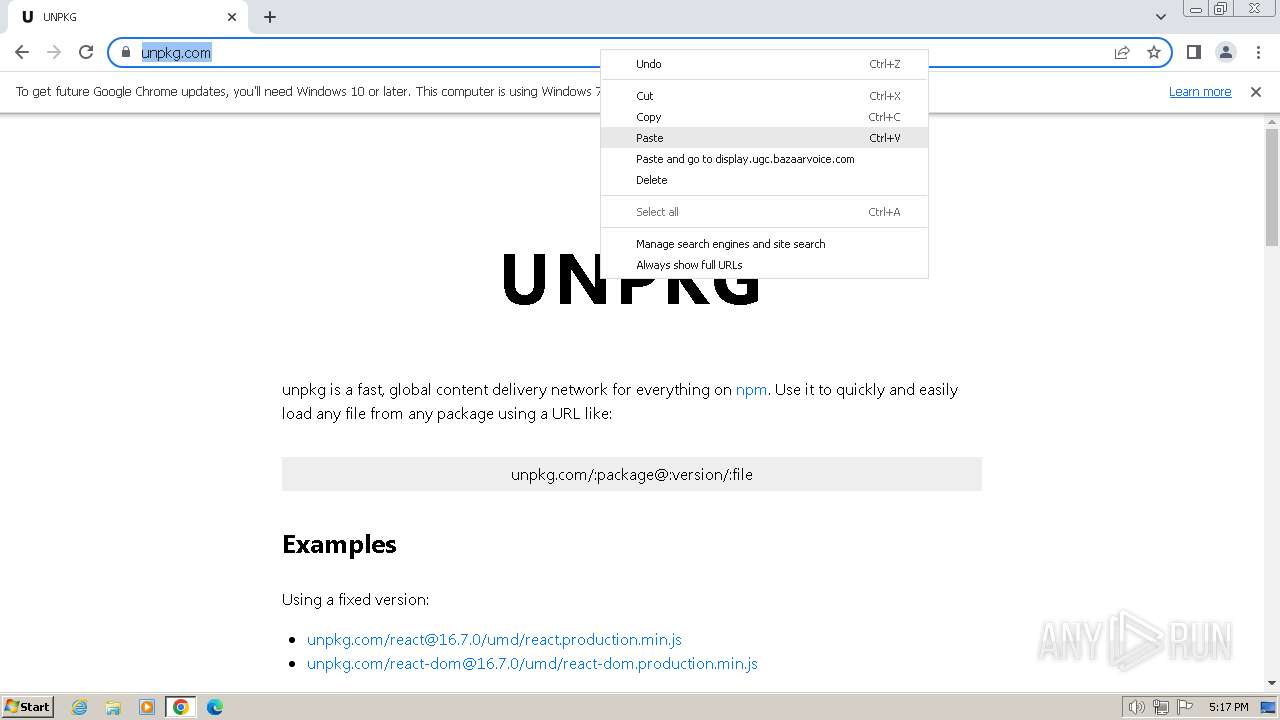Dismiss the Chrome update notification bar
The width and height of the screenshot is (1280, 720).
(1256, 92)
